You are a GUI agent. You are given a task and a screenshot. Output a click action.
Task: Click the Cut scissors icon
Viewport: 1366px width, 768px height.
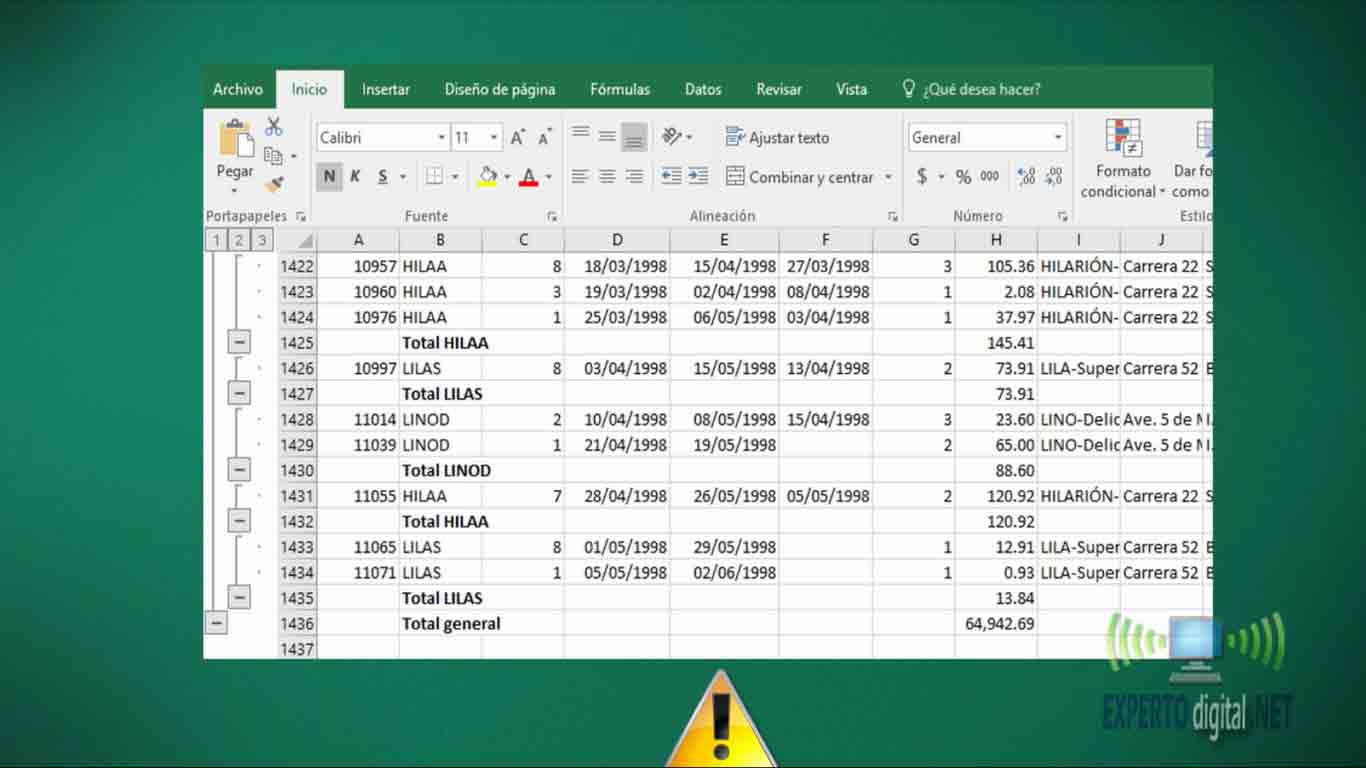pos(274,127)
